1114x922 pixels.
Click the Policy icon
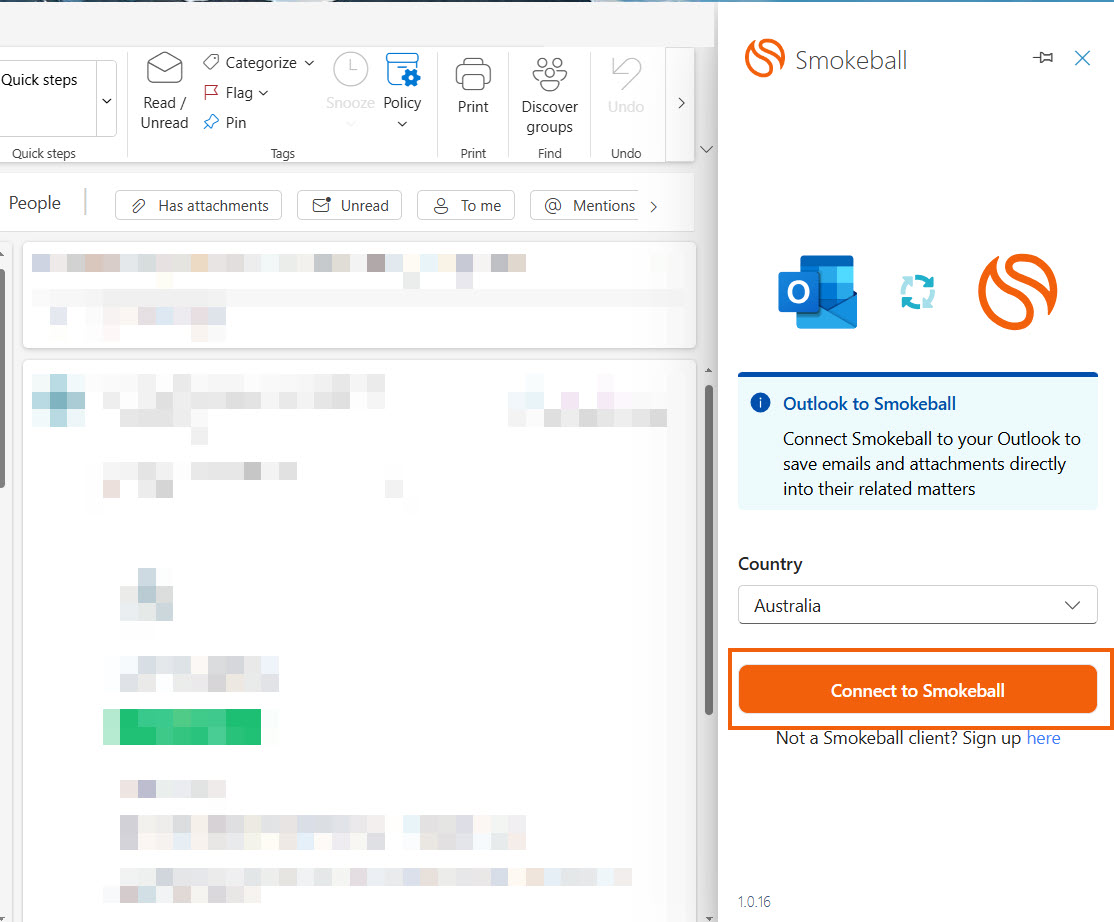click(402, 70)
